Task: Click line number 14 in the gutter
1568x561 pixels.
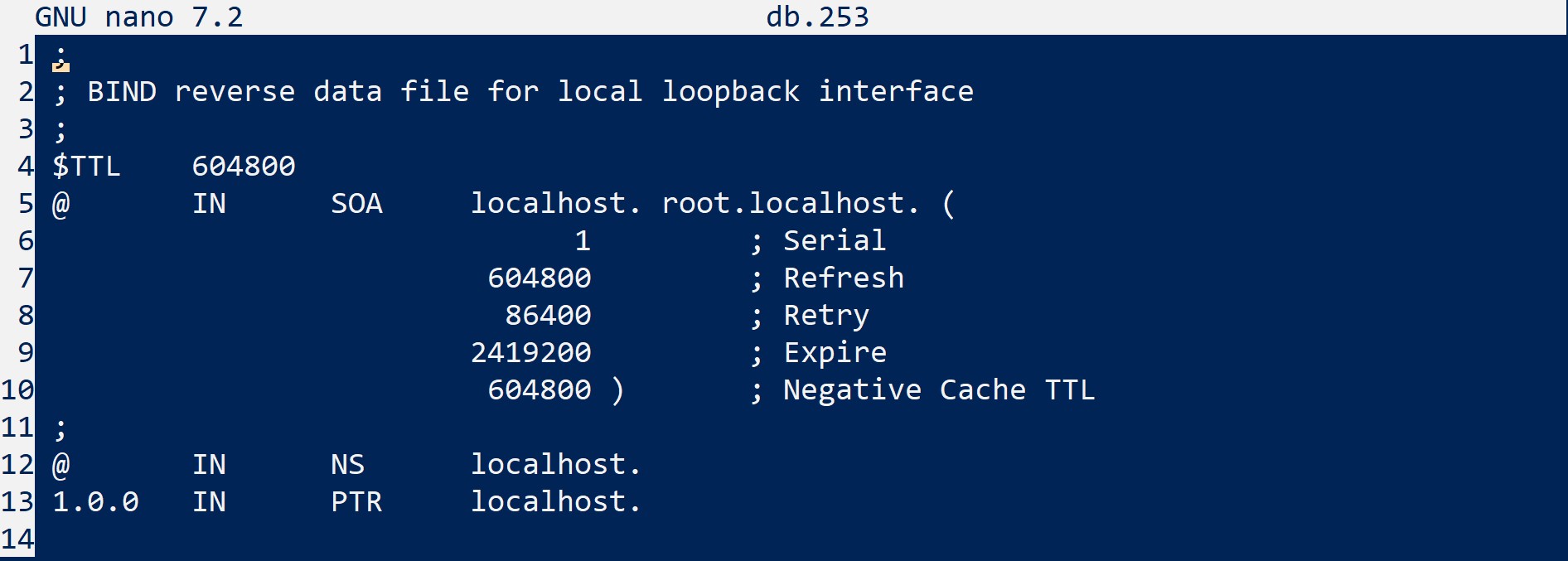Action: tap(17, 539)
